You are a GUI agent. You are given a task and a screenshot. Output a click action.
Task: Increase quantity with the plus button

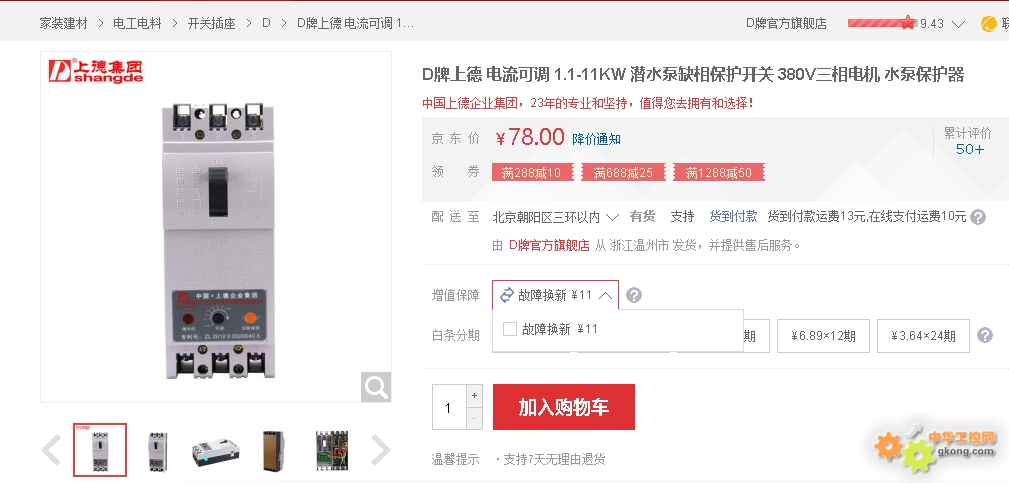[474, 396]
